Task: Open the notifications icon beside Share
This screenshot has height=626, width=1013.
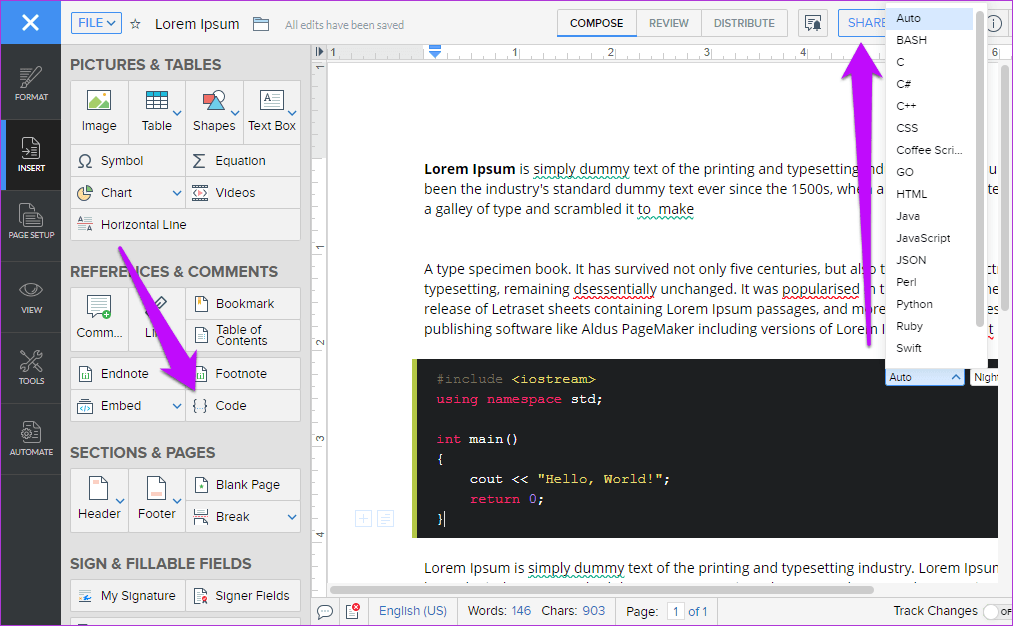Action: [813, 23]
